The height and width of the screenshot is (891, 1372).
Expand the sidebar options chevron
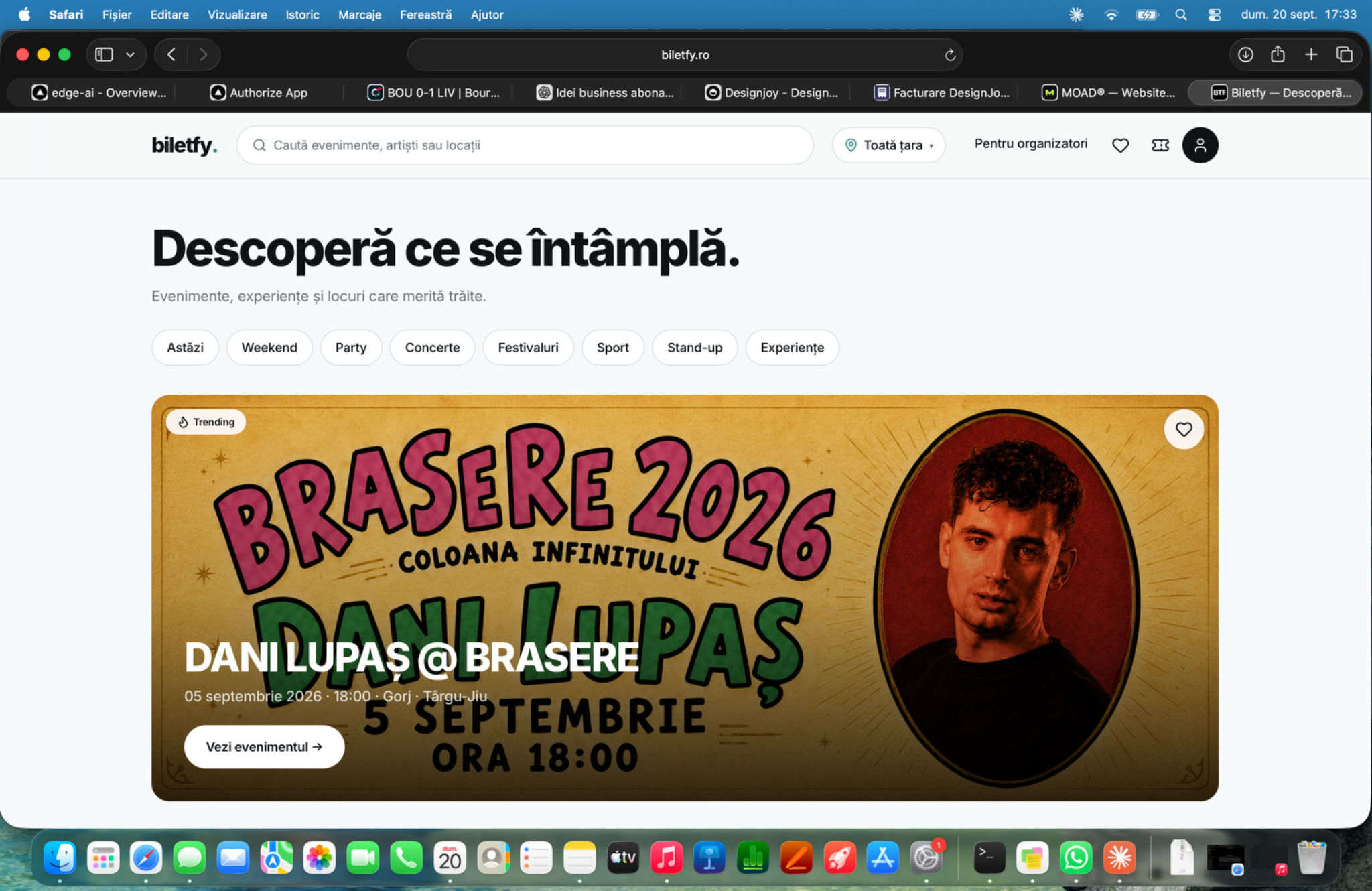(x=131, y=54)
